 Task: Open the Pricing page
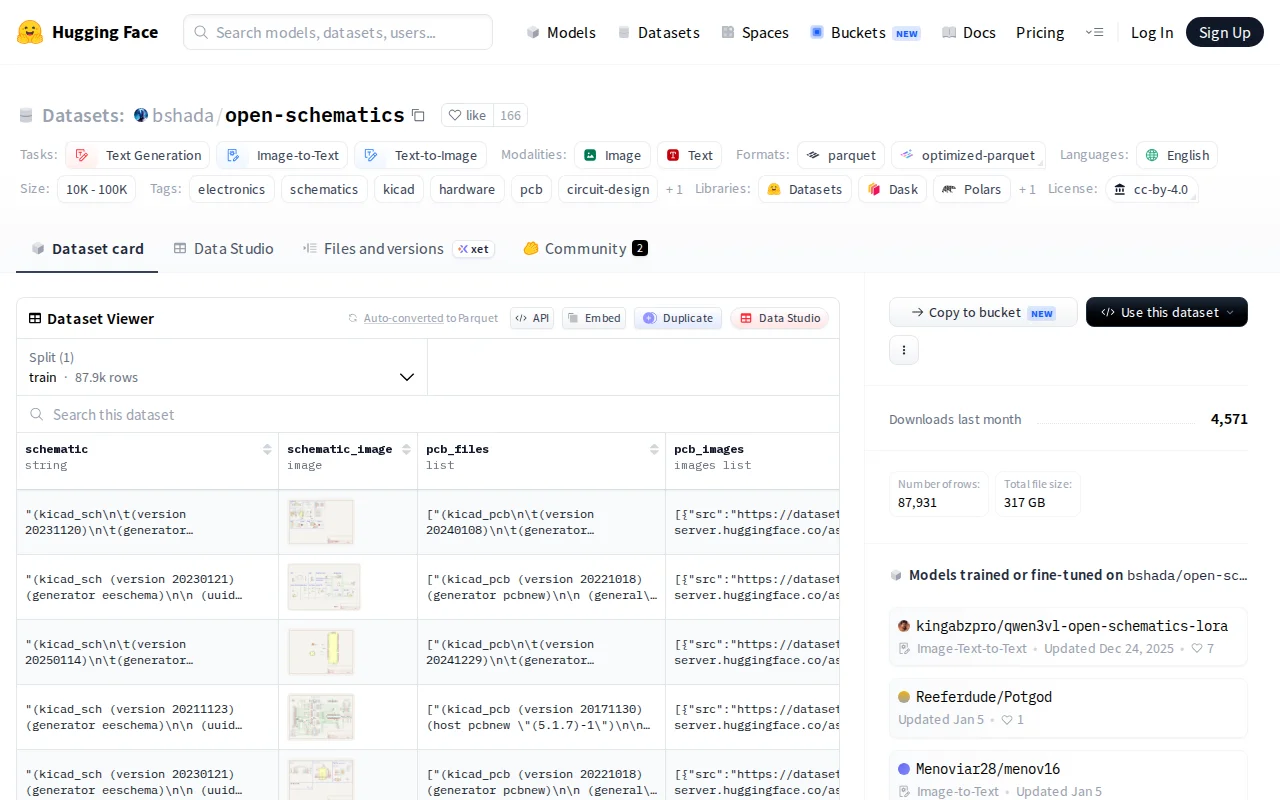pyautogui.click(x=1040, y=32)
